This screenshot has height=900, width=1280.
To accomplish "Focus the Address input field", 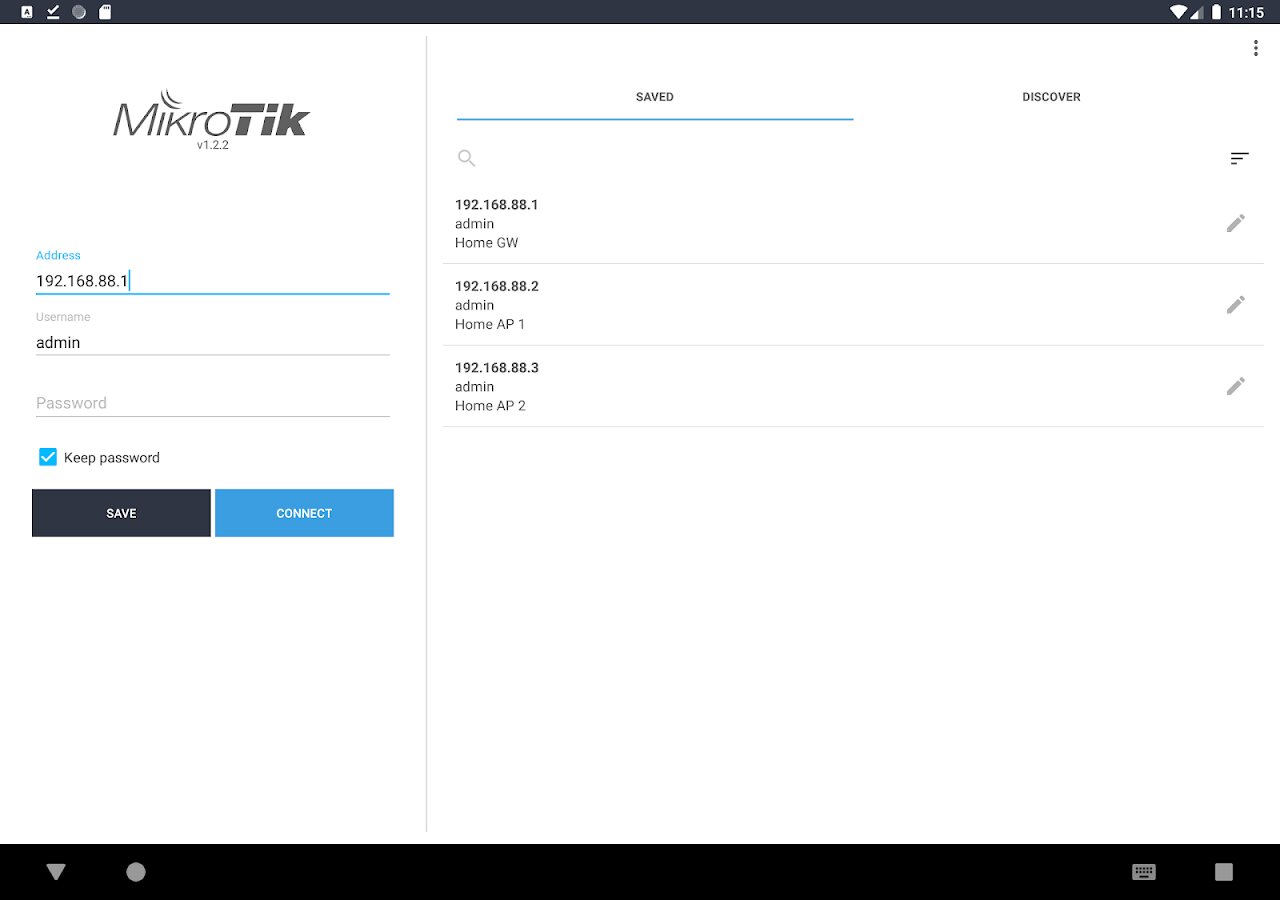I will (x=212, y=281).
